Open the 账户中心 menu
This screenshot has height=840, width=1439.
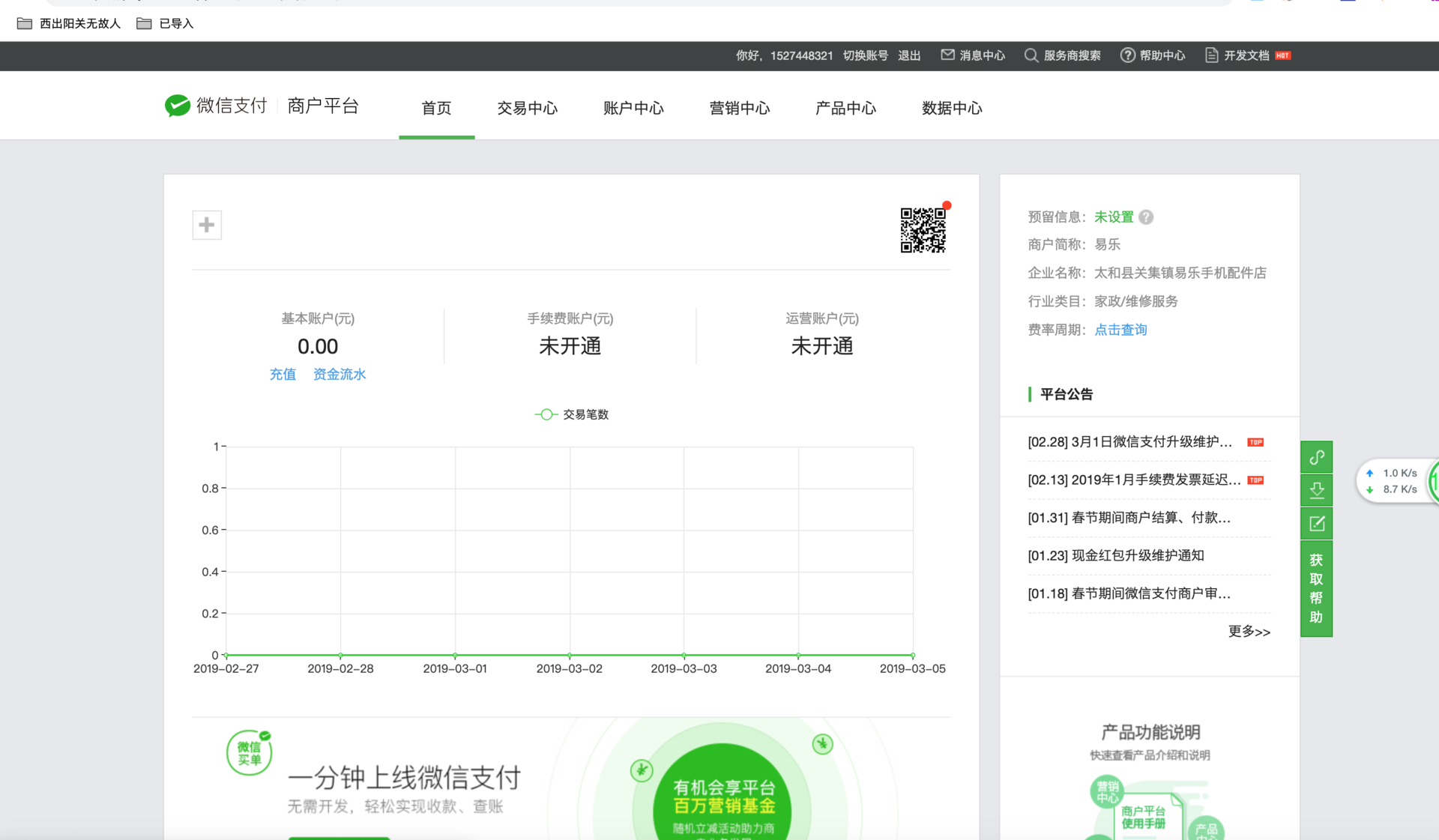pyautogui.click(x=633, y=108)
